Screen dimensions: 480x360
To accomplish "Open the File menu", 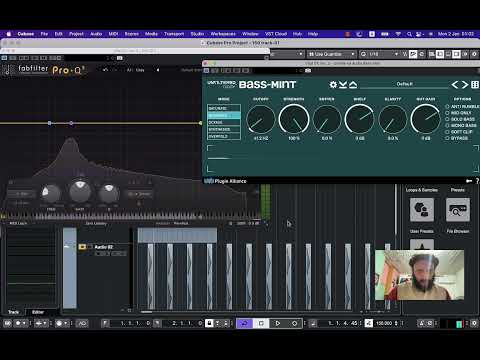I will 44,34.
